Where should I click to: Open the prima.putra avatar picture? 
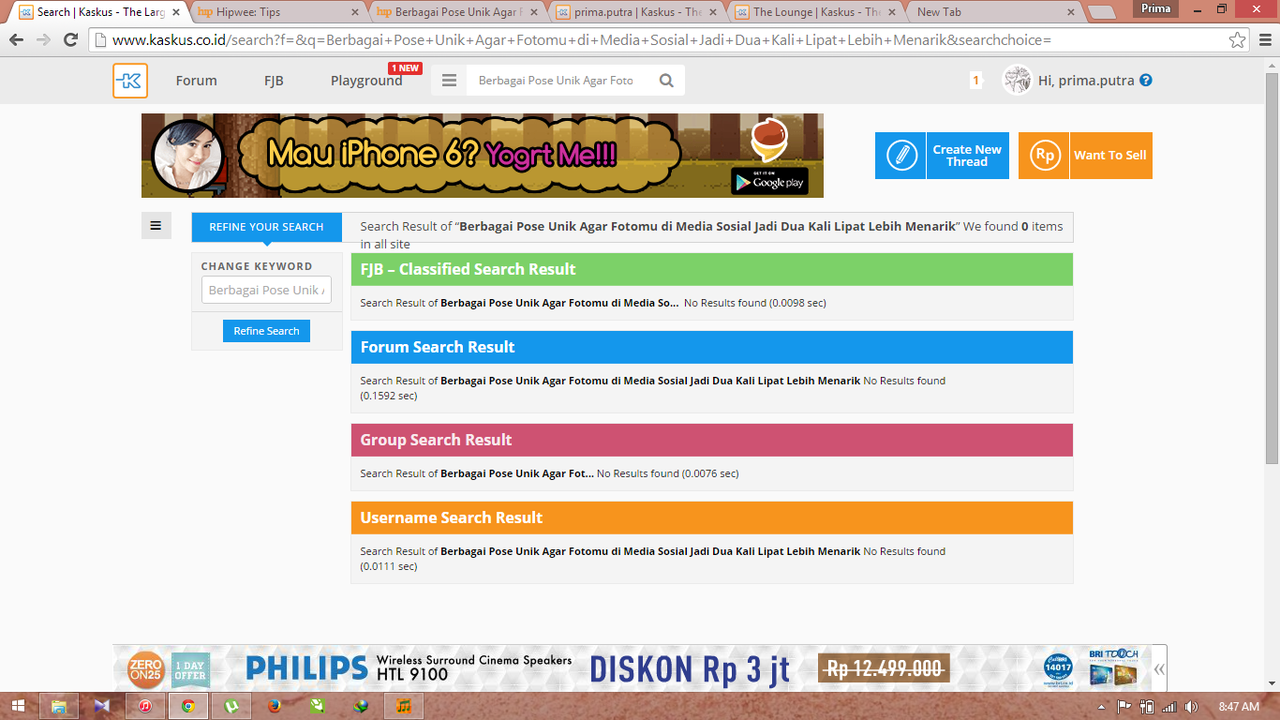[1017, 80]
